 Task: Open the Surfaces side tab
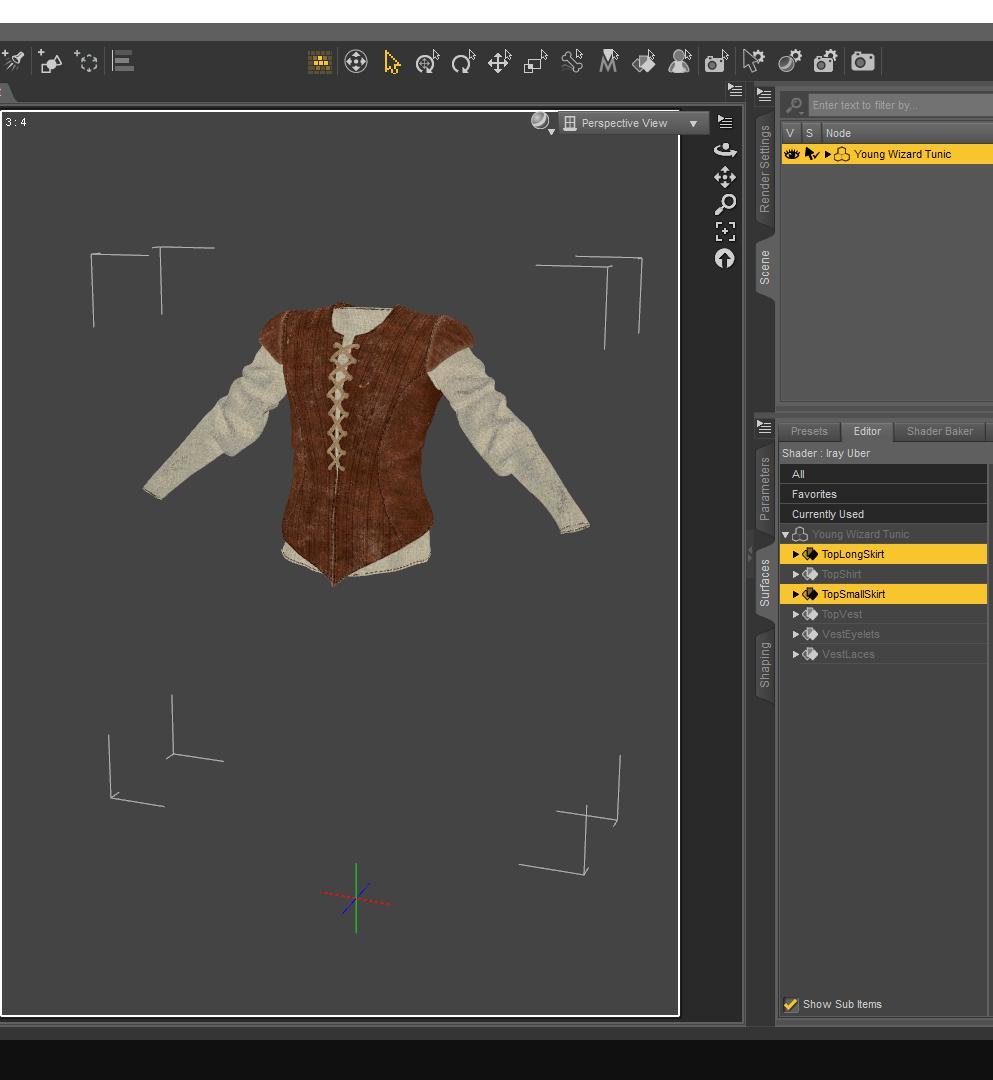click(764, 583)
